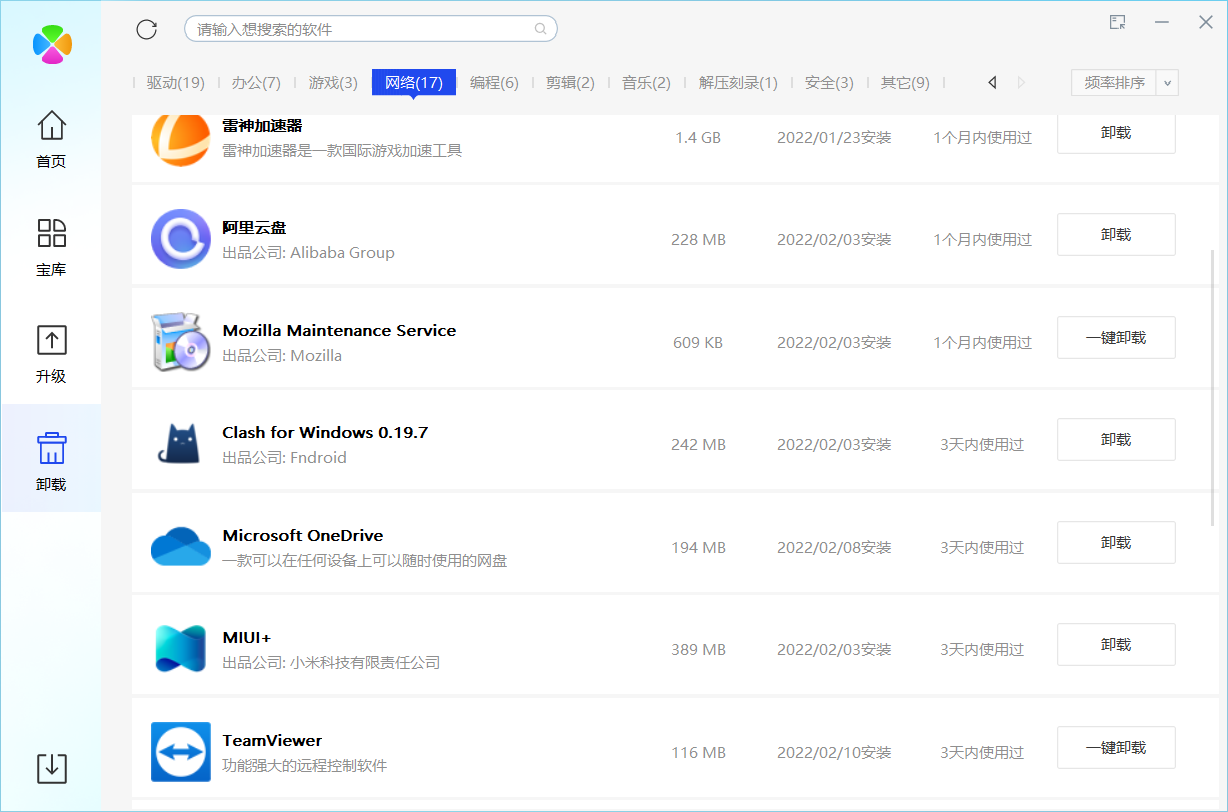Open the 首页 home section
Viewport: 1228px width, 812px height.
coord(51,139)
